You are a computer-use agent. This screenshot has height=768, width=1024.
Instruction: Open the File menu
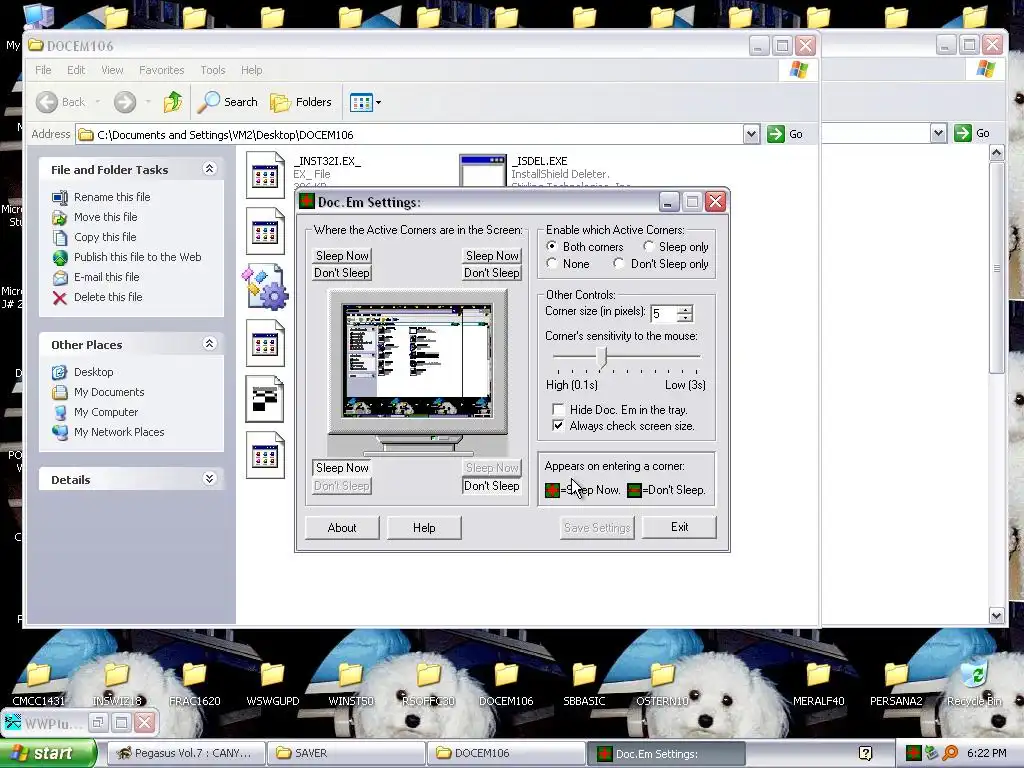pyautogui.click(x=43, y=70)
